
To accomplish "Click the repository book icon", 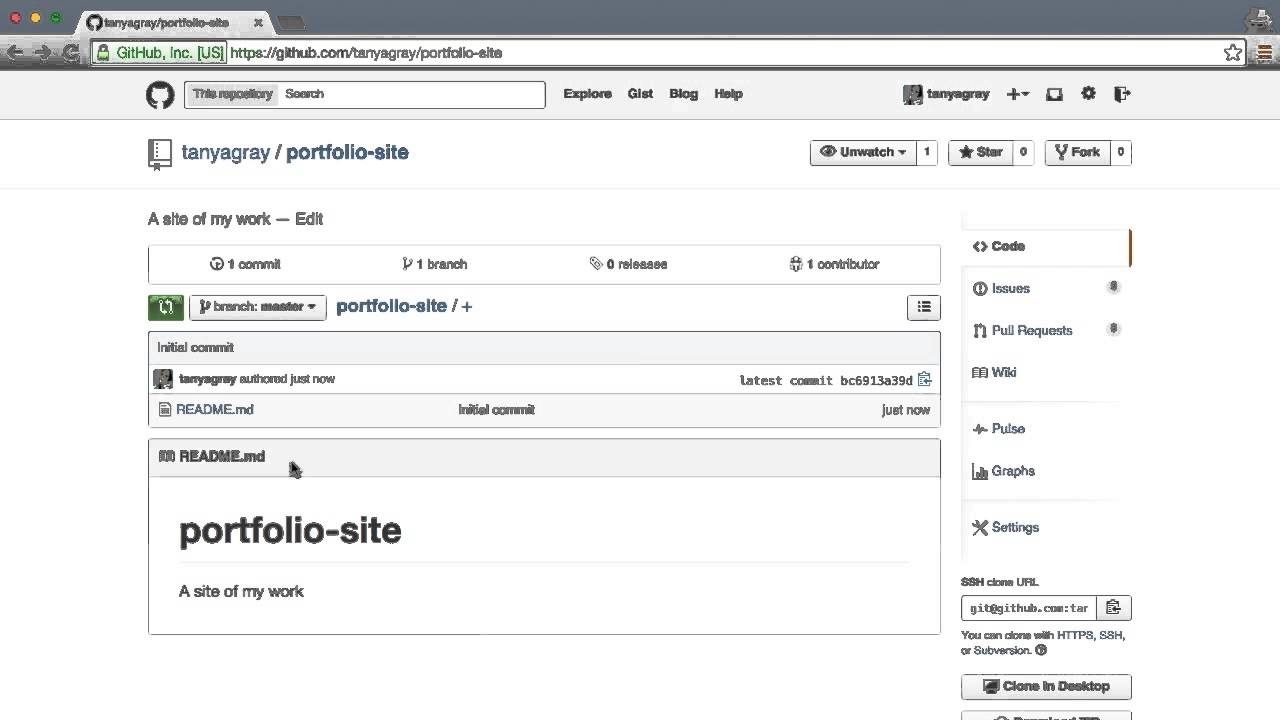I will coord(159,153).
